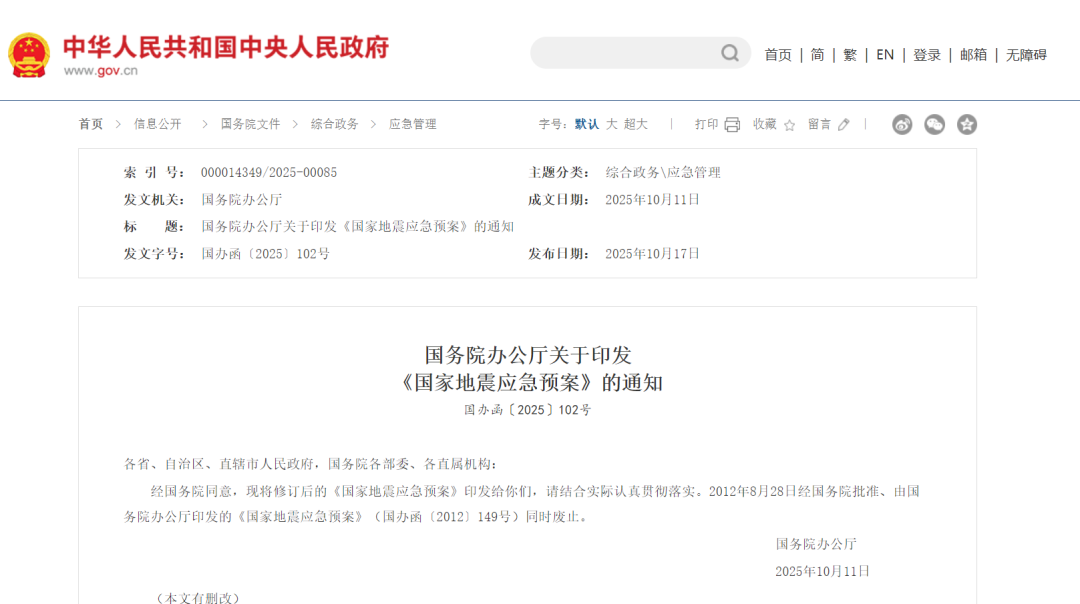Click the QZone star share icon
The height and width of the screenshot is (604, 1080).
(x=966, y=124)
